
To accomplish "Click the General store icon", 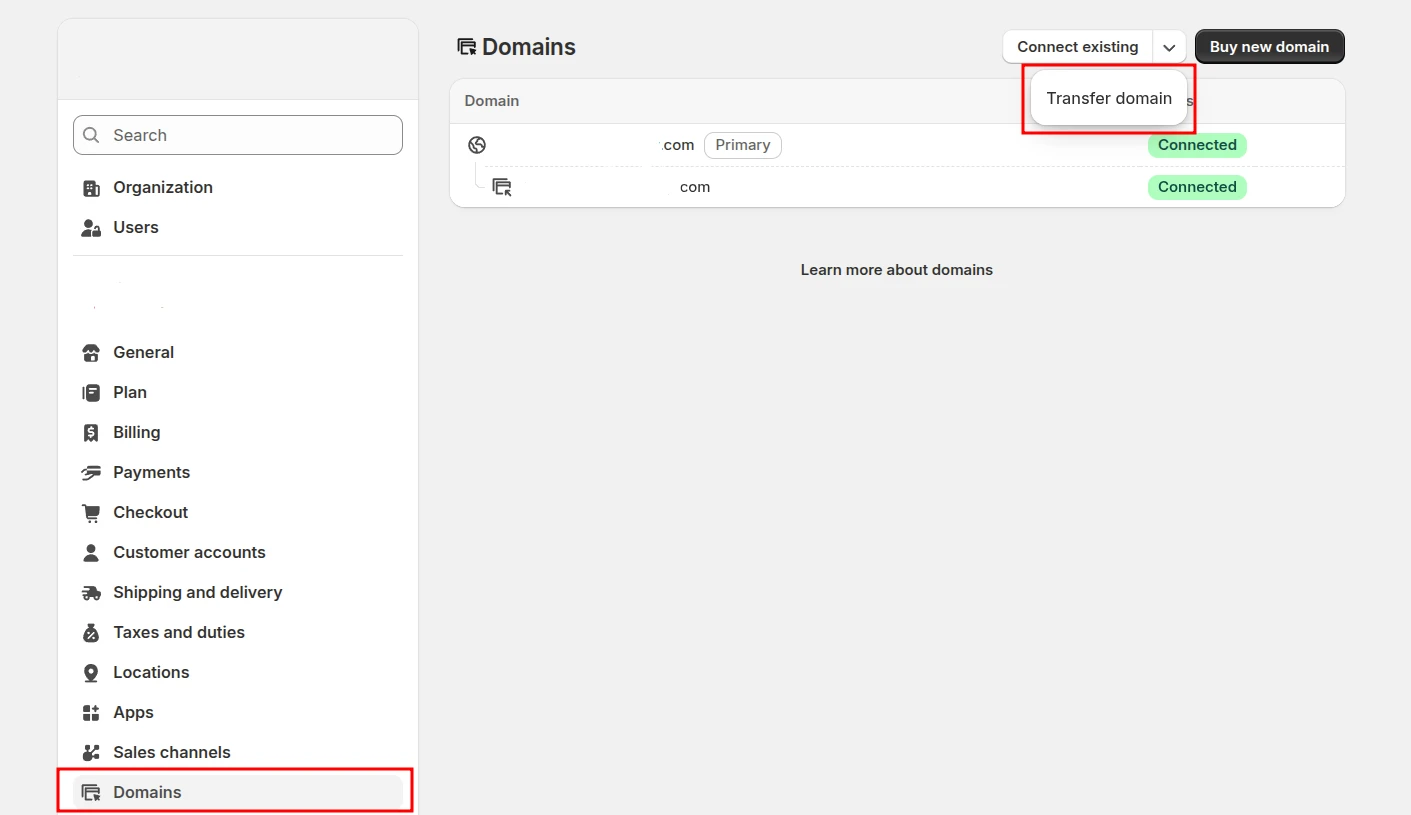I will [x=91, y=353].
